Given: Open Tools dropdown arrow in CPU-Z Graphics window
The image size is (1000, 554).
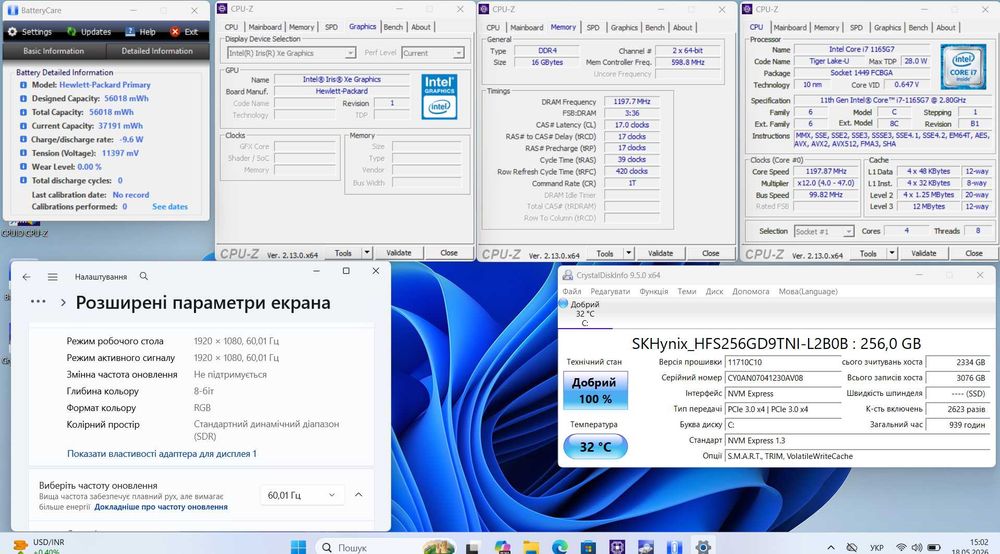Looking at the screenshot, I should [x=367, y=253].
